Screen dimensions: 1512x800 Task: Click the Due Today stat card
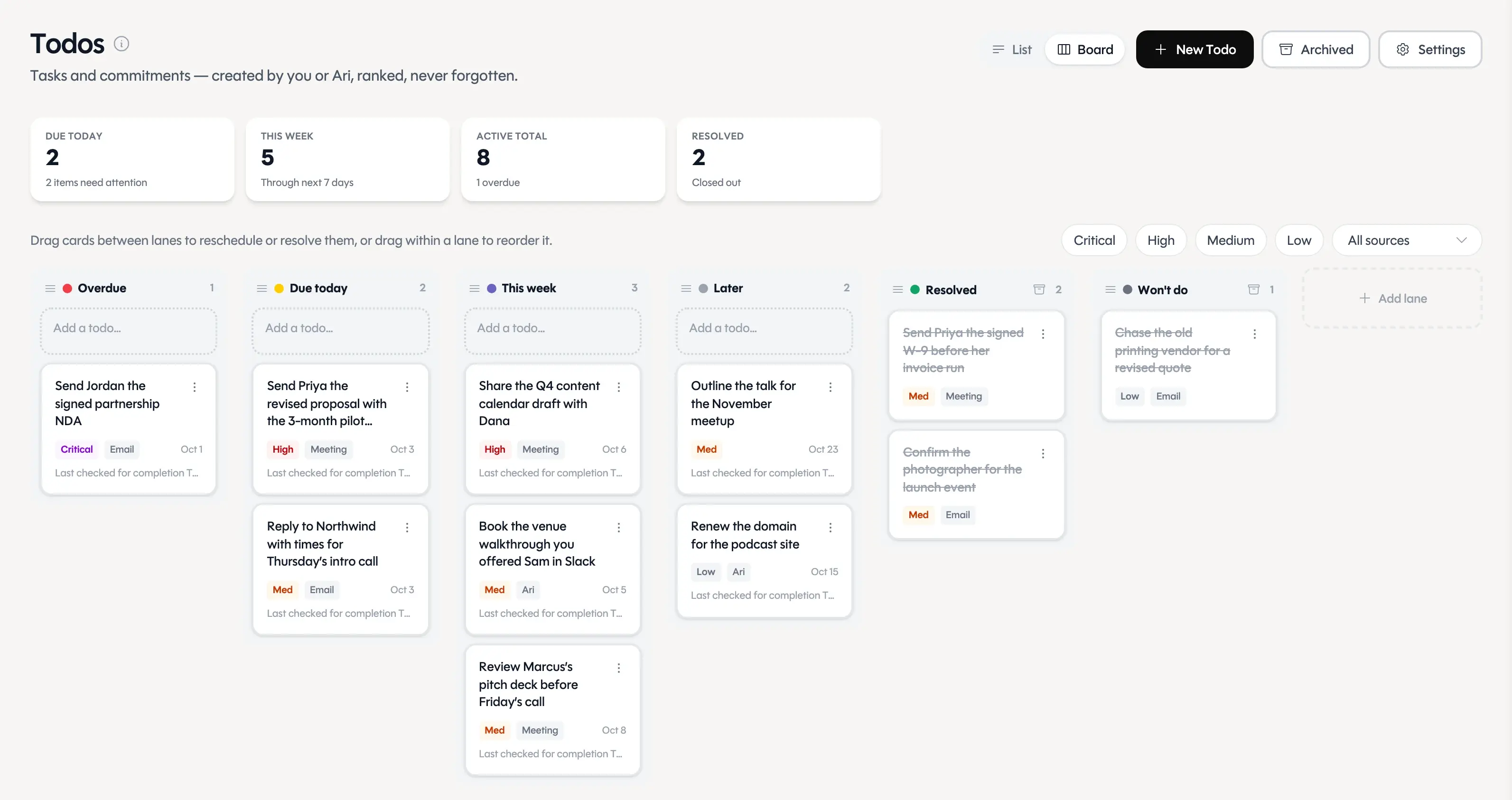pyautogui.click(x=132, y=159)
